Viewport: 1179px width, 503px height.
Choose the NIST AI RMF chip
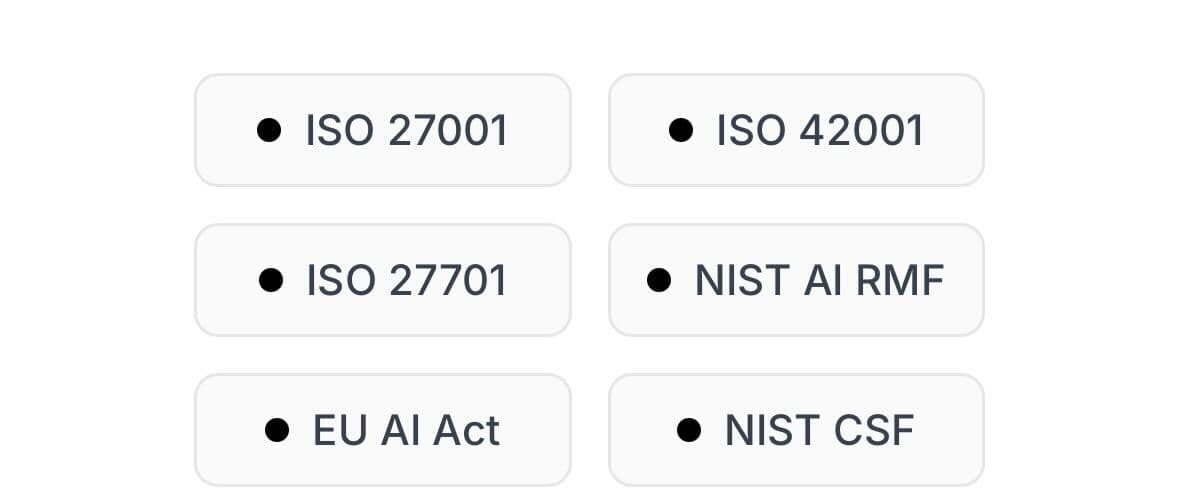(796, 280)
